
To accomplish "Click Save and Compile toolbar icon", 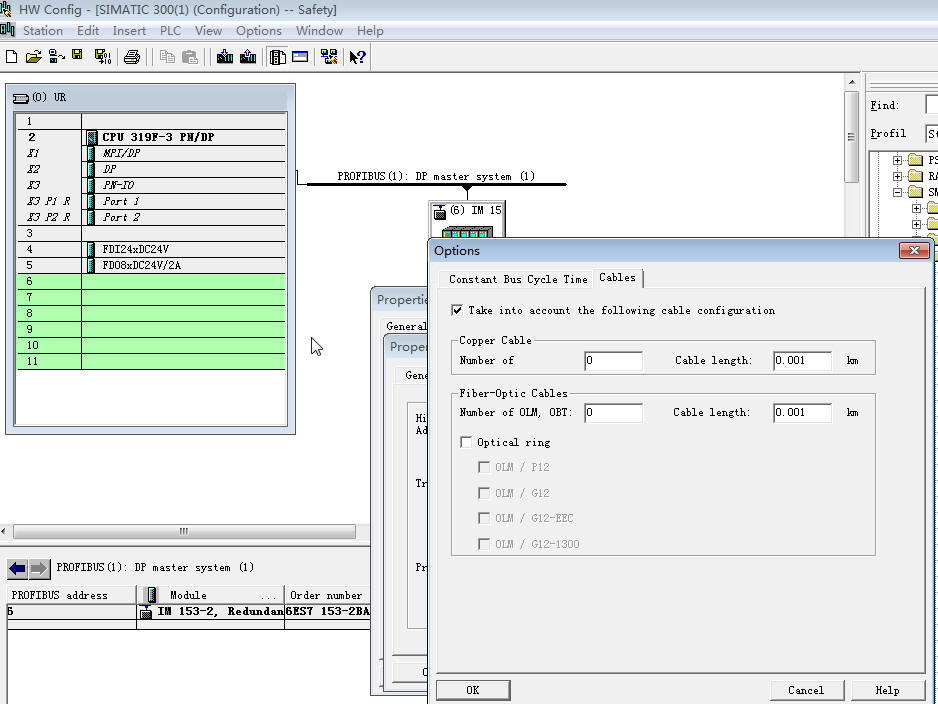I will coord(102,57).
